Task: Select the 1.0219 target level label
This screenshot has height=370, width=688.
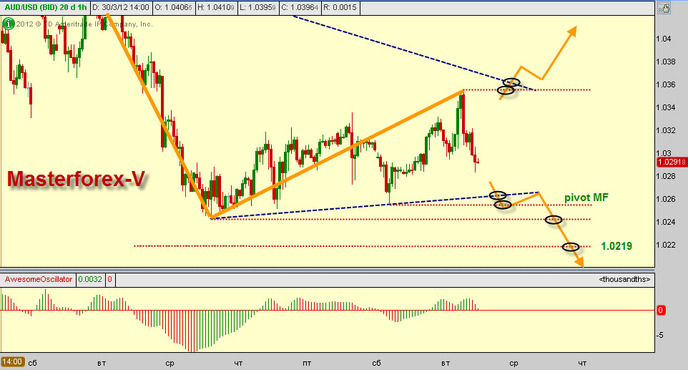Action: [616, 246]
